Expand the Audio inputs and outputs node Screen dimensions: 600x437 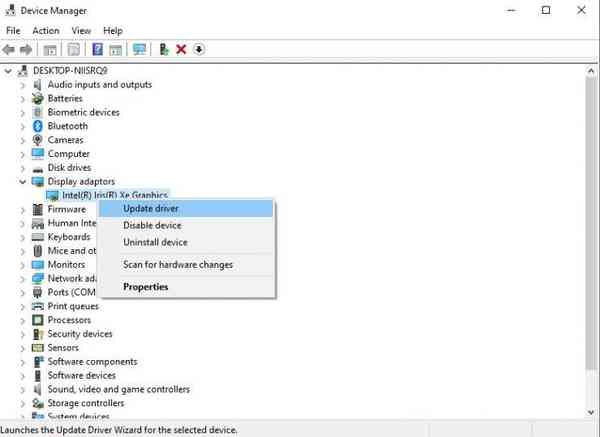pos(23,85)
